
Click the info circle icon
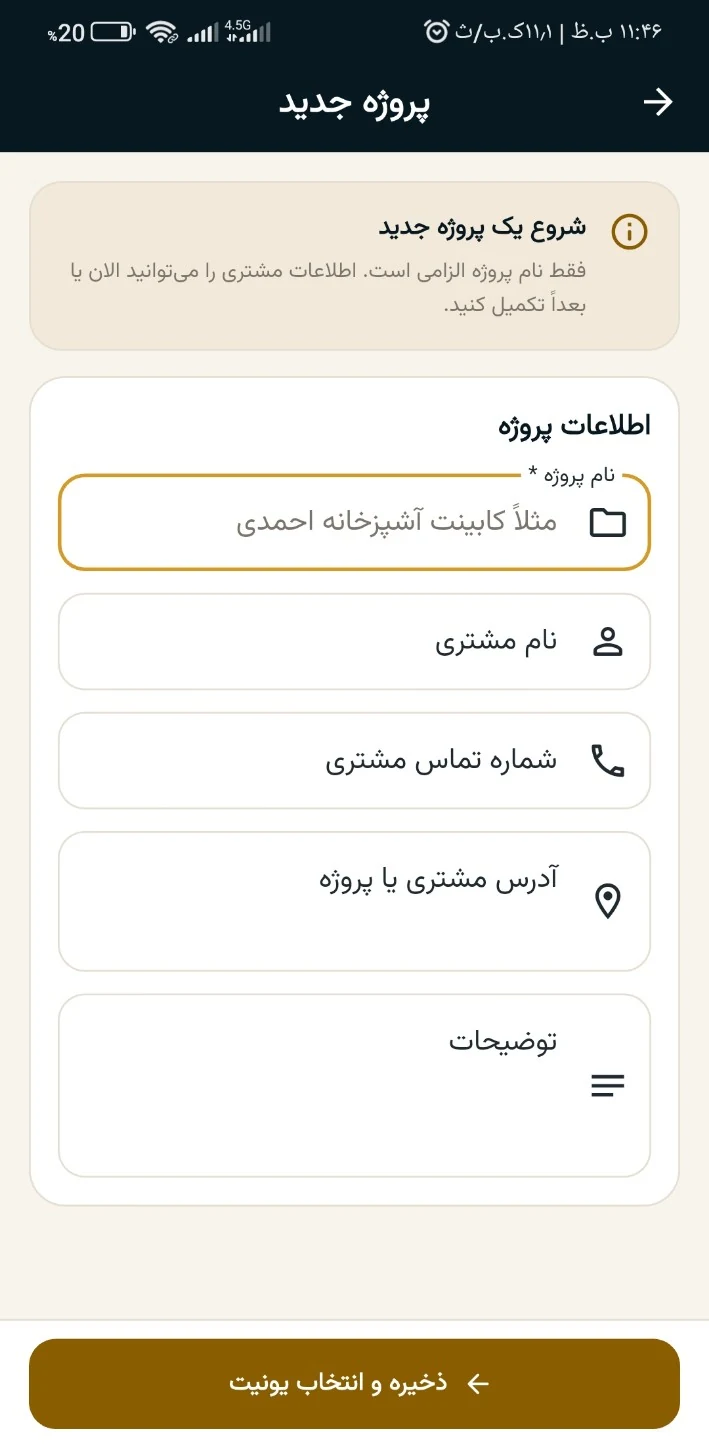click(629, 232)
